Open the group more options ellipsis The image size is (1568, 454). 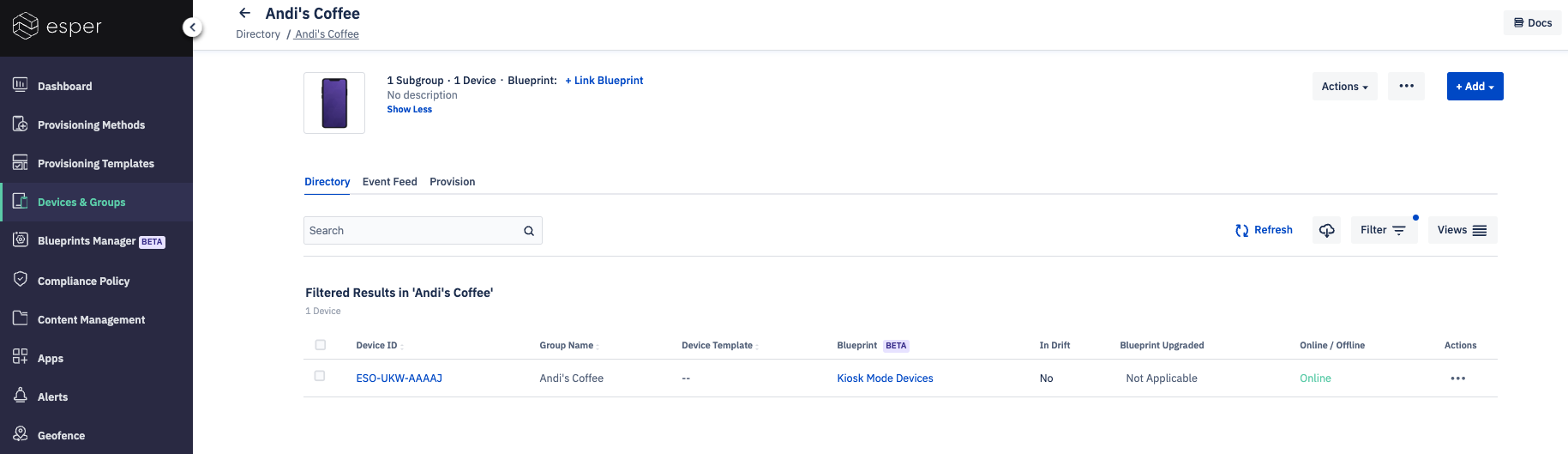(x=1406, y=86)
